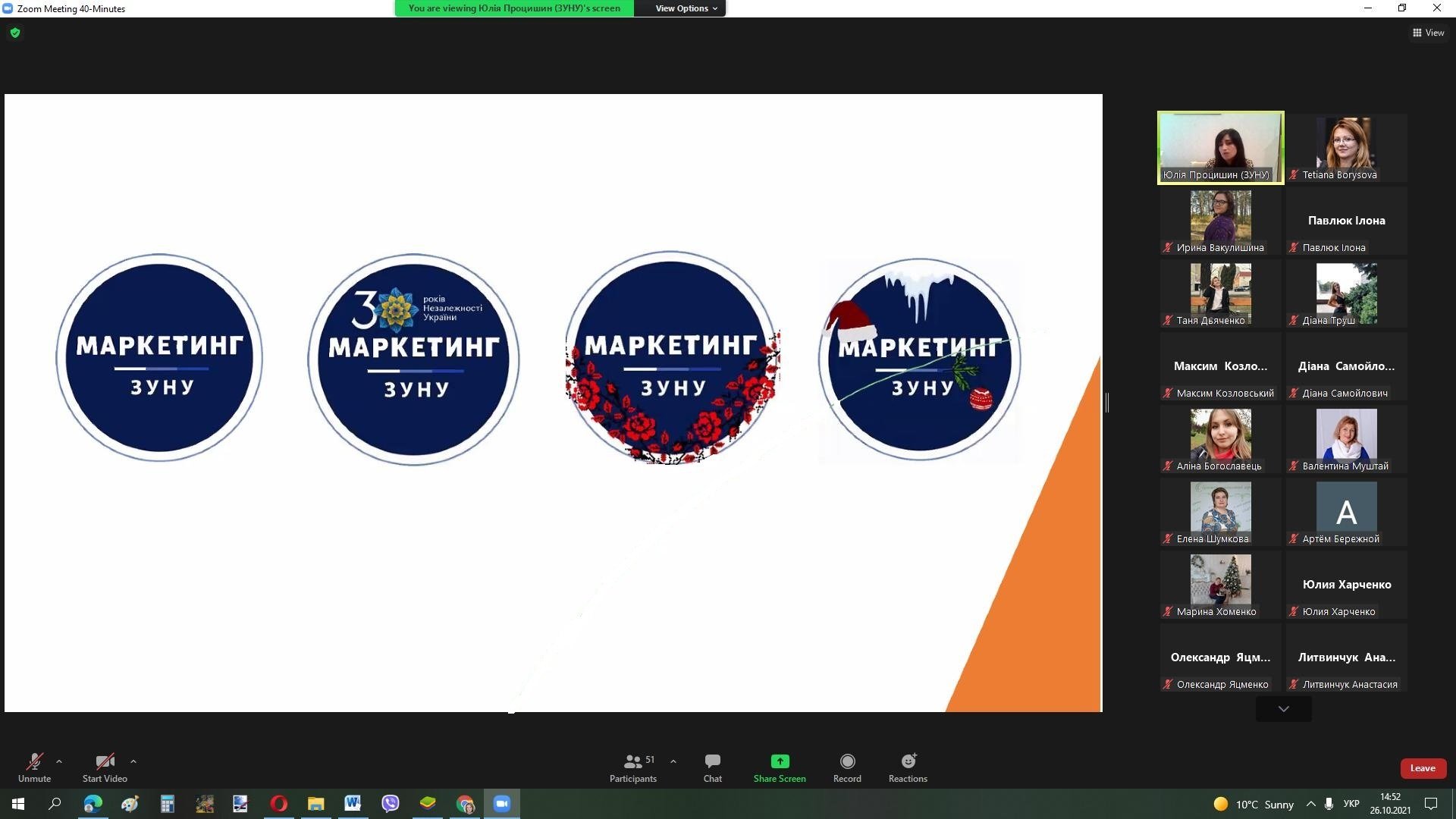1456x819 pixels.
Task: Launch Microsoft Edge from taskbar
Action: pyautogui.click(x=93, y=804)
